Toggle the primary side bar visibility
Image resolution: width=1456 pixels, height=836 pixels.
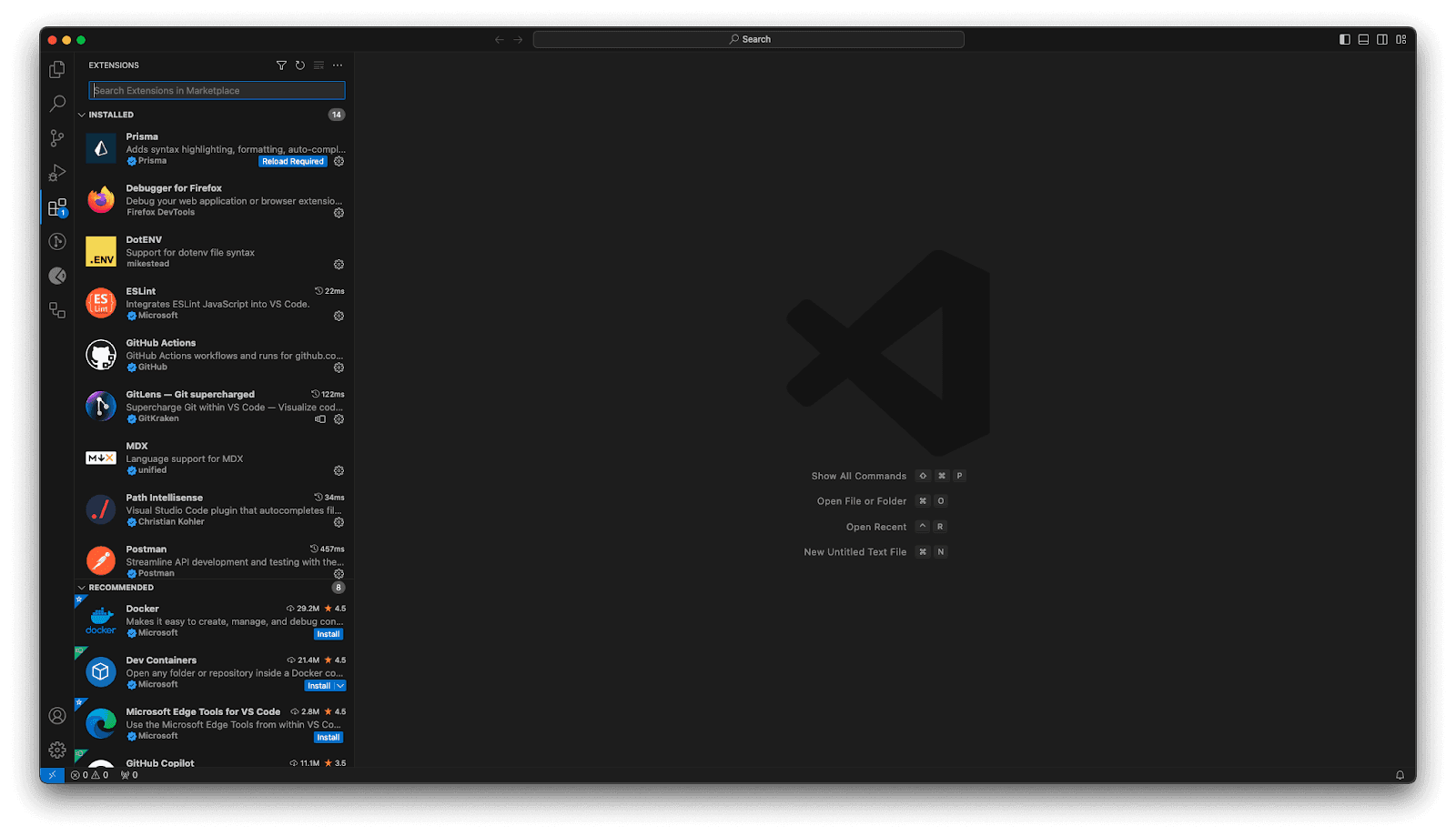[x=1345, y=39]
